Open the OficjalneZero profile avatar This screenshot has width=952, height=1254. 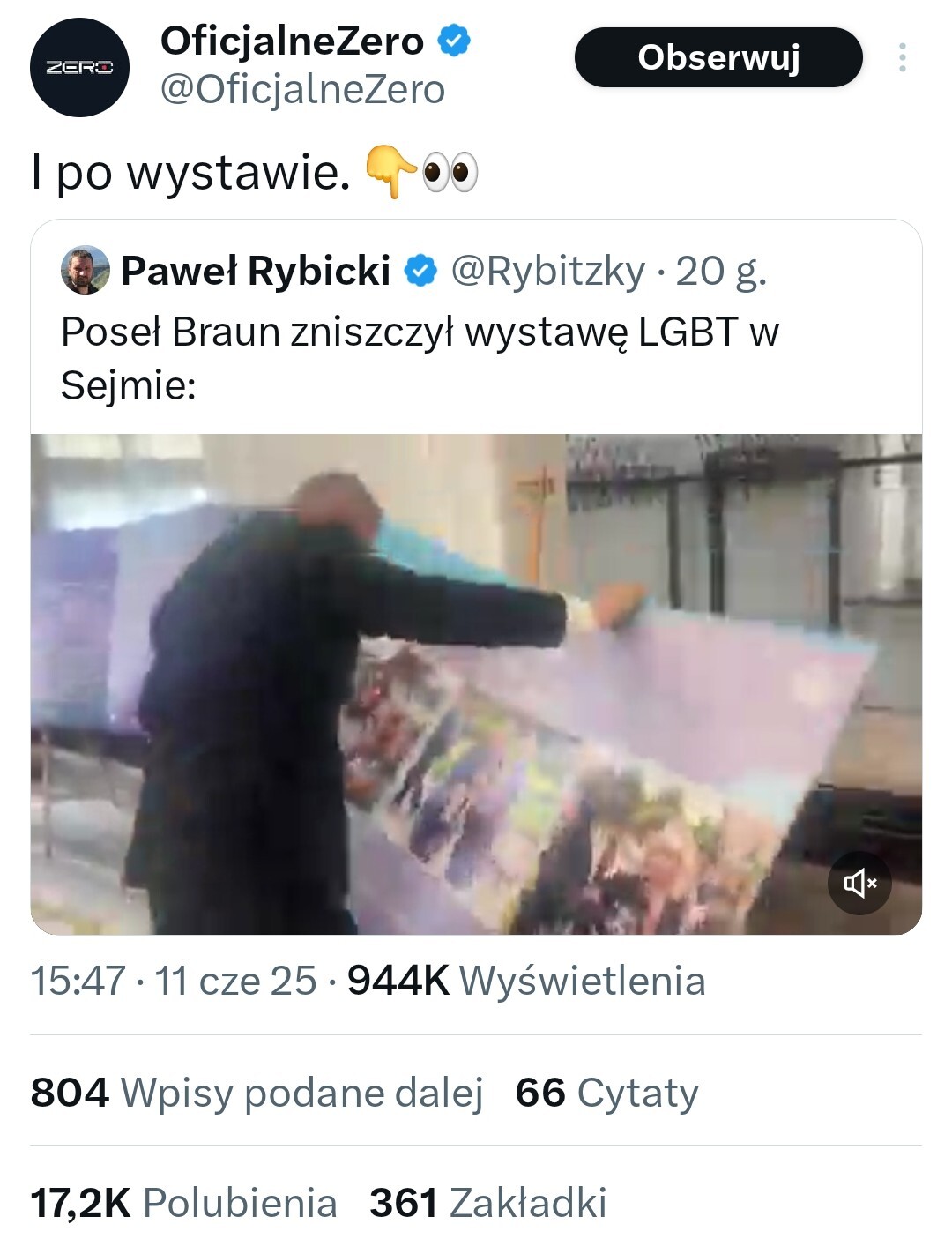(x=80, y=67)
